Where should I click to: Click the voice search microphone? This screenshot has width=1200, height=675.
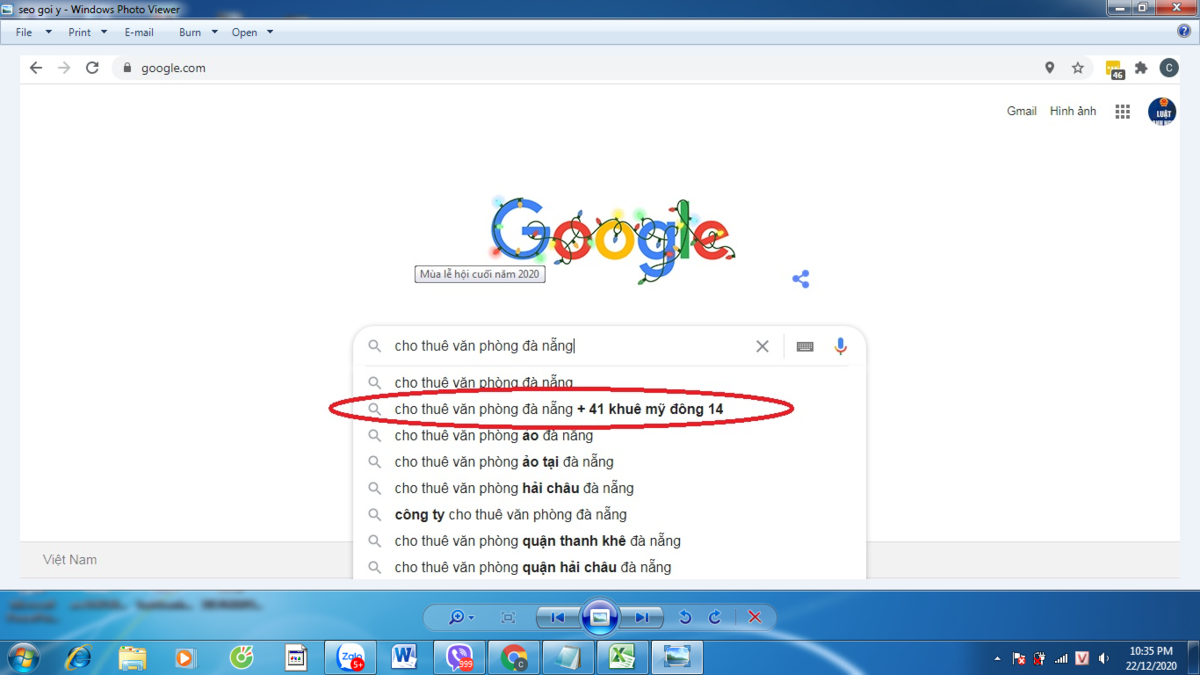841,346
